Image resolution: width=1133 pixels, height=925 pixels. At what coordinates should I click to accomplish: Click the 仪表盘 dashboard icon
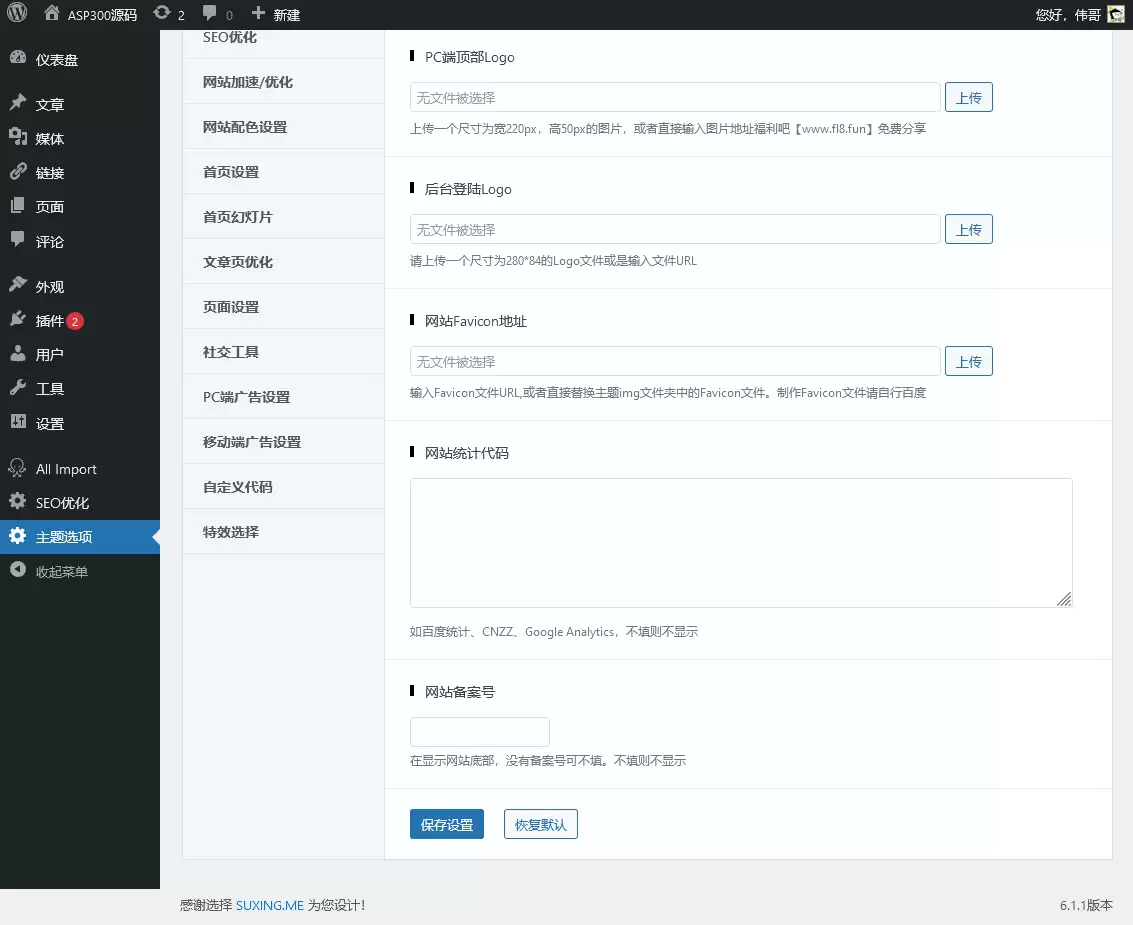pyautogui.click(x=18, y=59)
